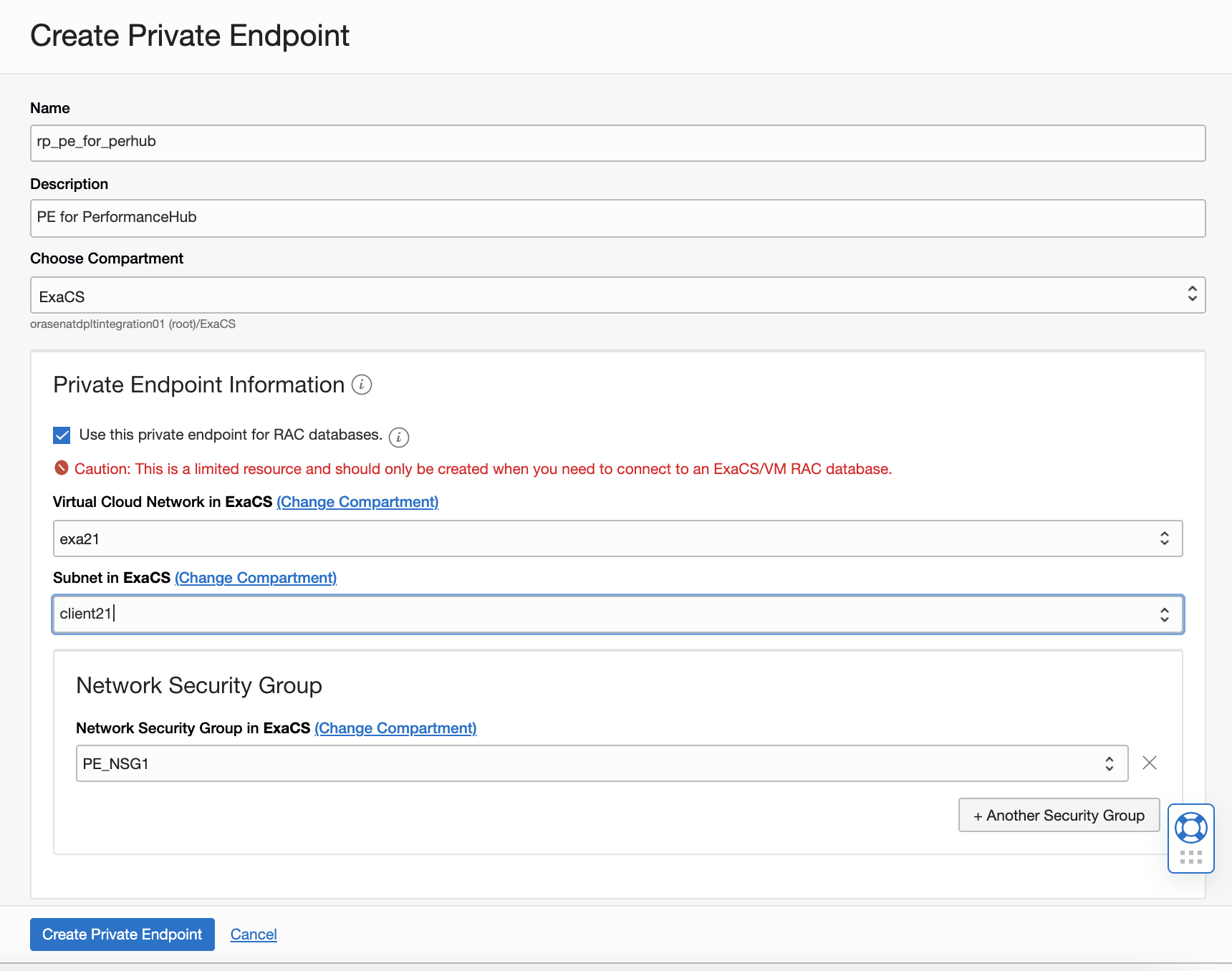
Task: Click the Create Private Endpoint button
Action: click(122, 934)
